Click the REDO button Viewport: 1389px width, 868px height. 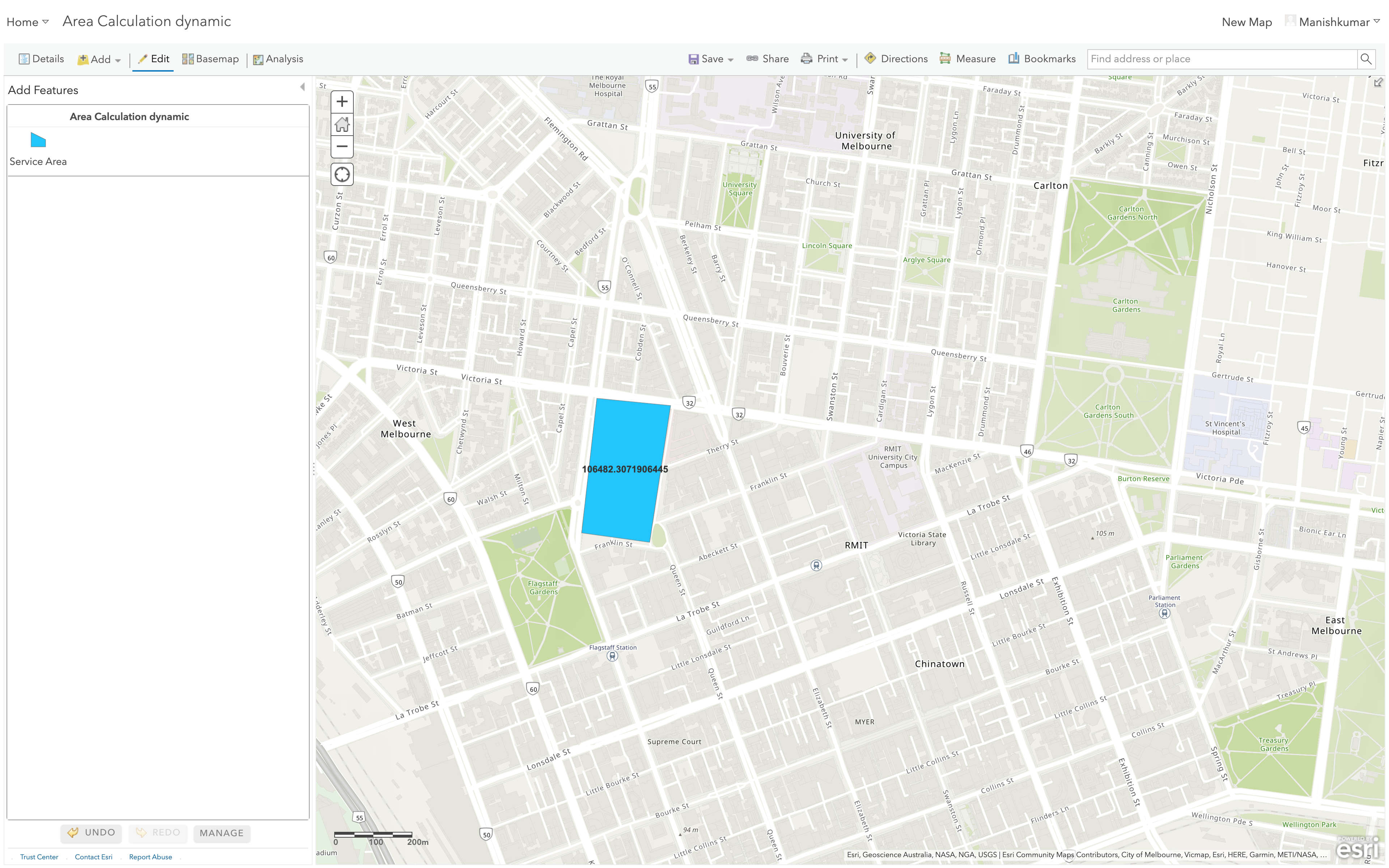(158, 833)
